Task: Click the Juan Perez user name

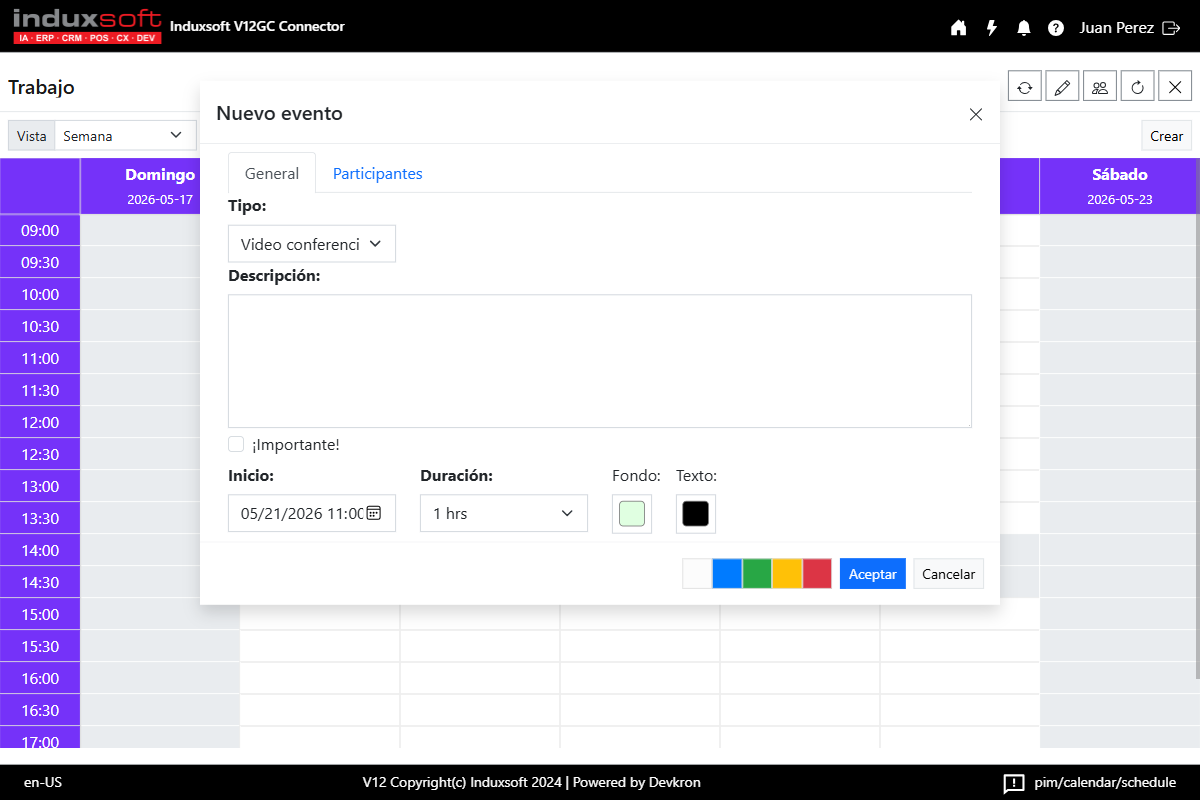Action: pyautogui.click(x=1117, y=28)
